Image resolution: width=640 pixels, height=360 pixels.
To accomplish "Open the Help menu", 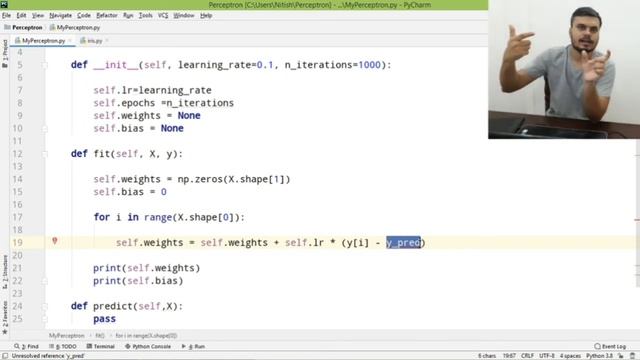I will coord(206,16).
